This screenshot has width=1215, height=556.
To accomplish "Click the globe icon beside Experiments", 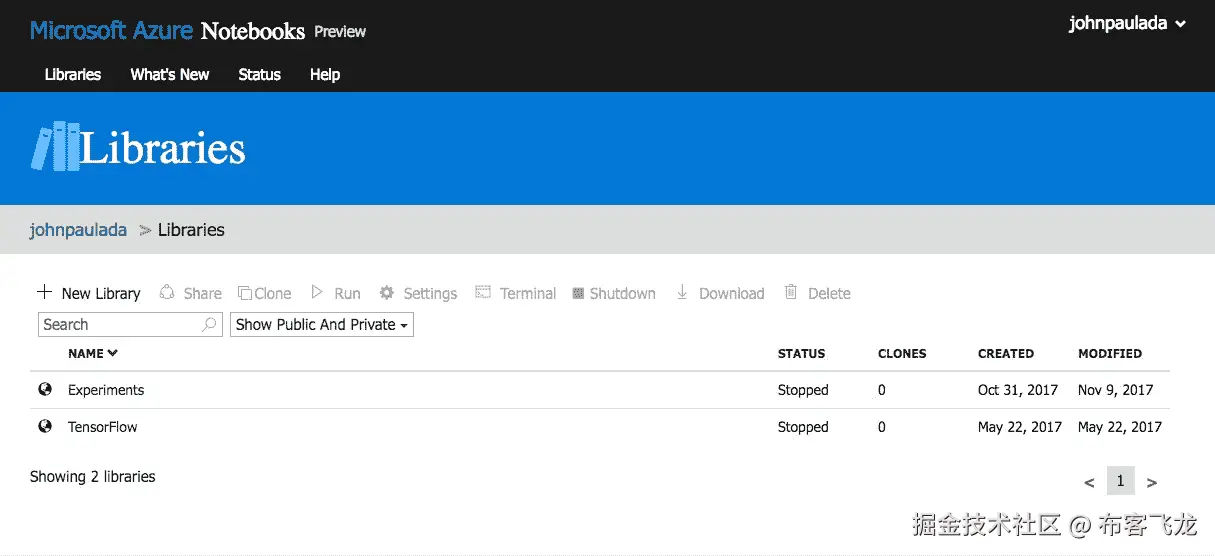I will tap(45, 389).
